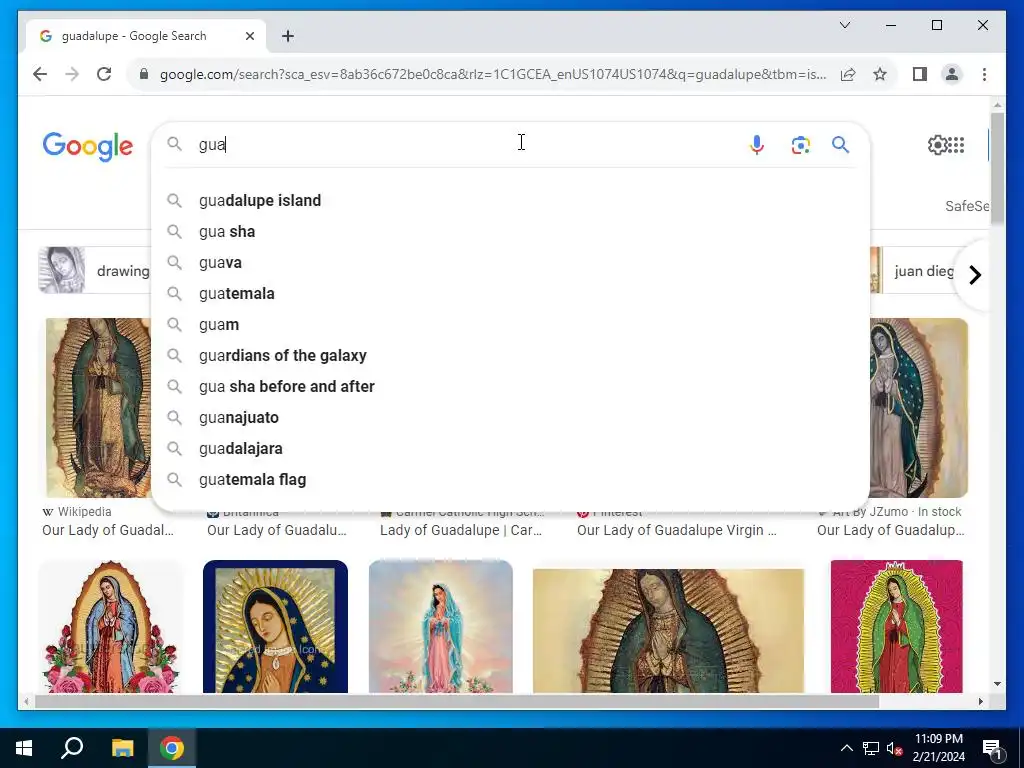
Task: Close the guadalupe Google Search tab
Action: pyautogui.click(x=249, y=36)
